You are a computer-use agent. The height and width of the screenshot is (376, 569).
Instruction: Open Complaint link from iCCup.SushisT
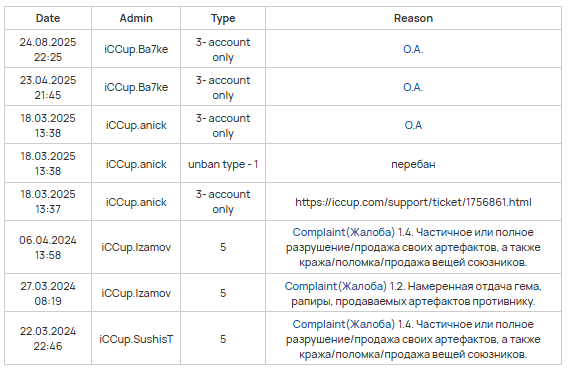click(x=343, y=324)
